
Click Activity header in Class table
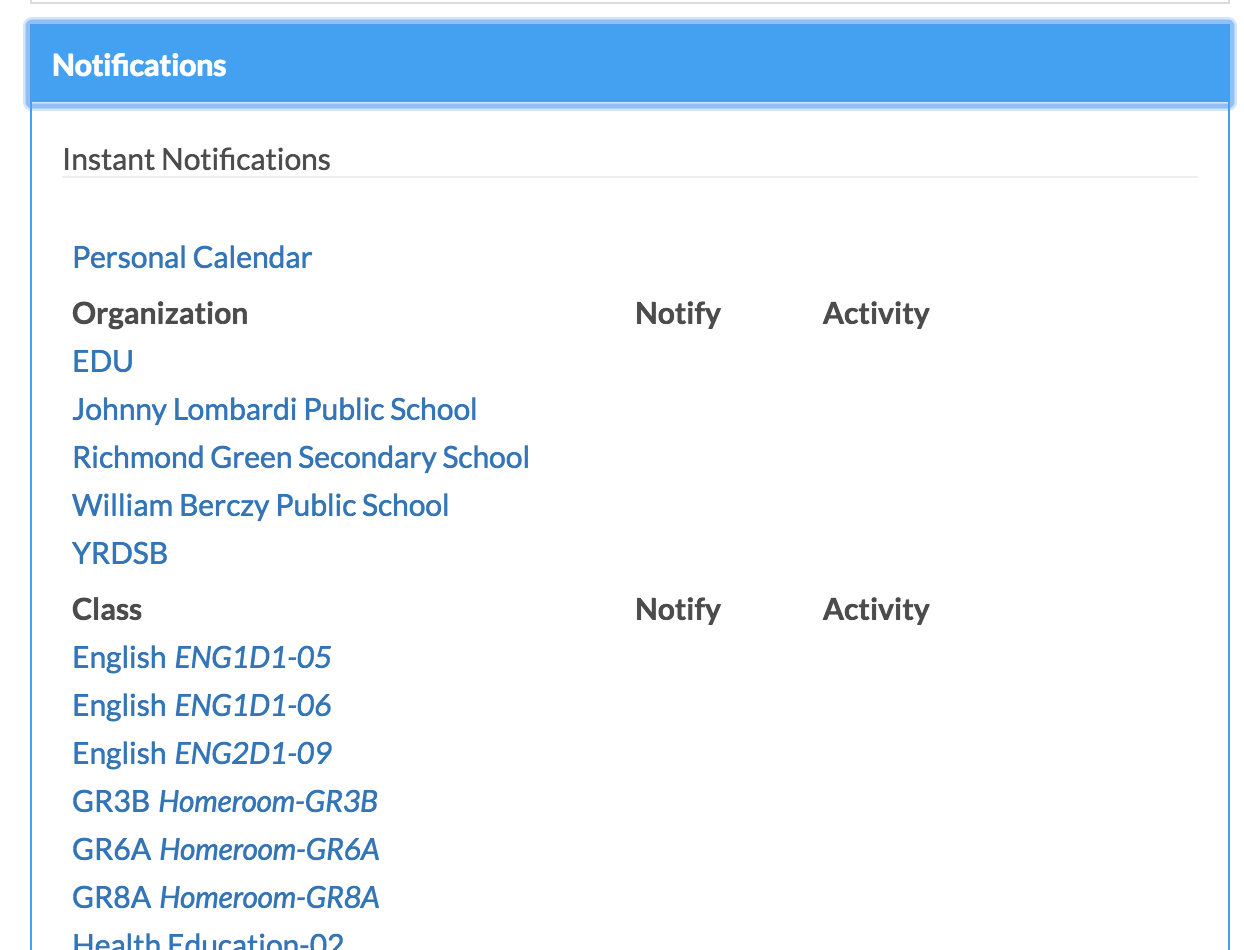point(876,609)
